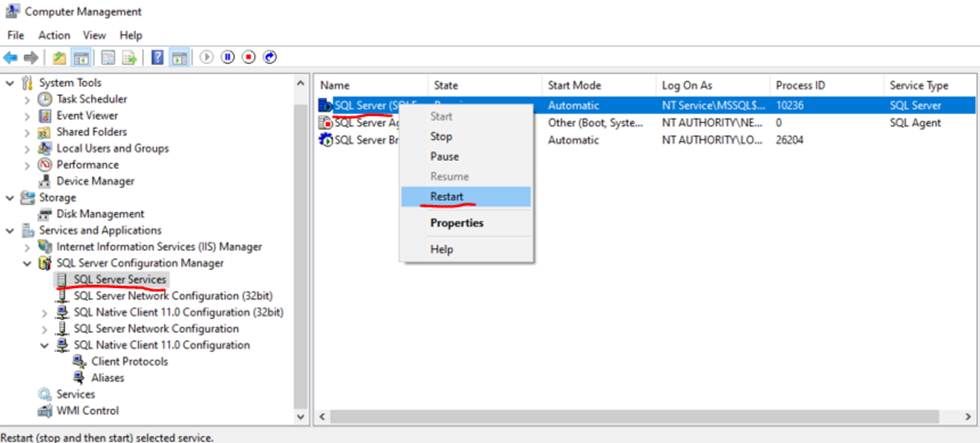Click the SQL Server Browser service icon
This screenshot has width=980, height=443.
pyautogui.click(x=326, y=140)
